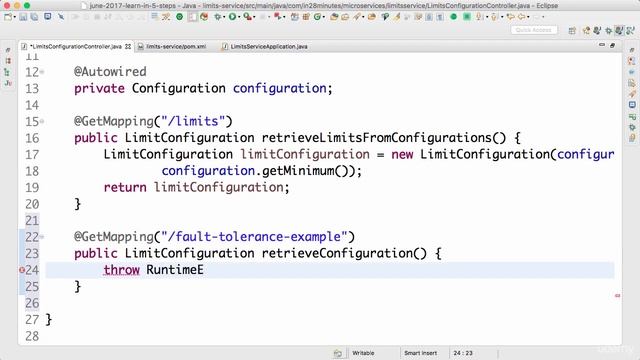This screenshot has width=640, height=360.
Task: Click the 'Smart Insert' status bar entry
Action: (x=420, y=353)
